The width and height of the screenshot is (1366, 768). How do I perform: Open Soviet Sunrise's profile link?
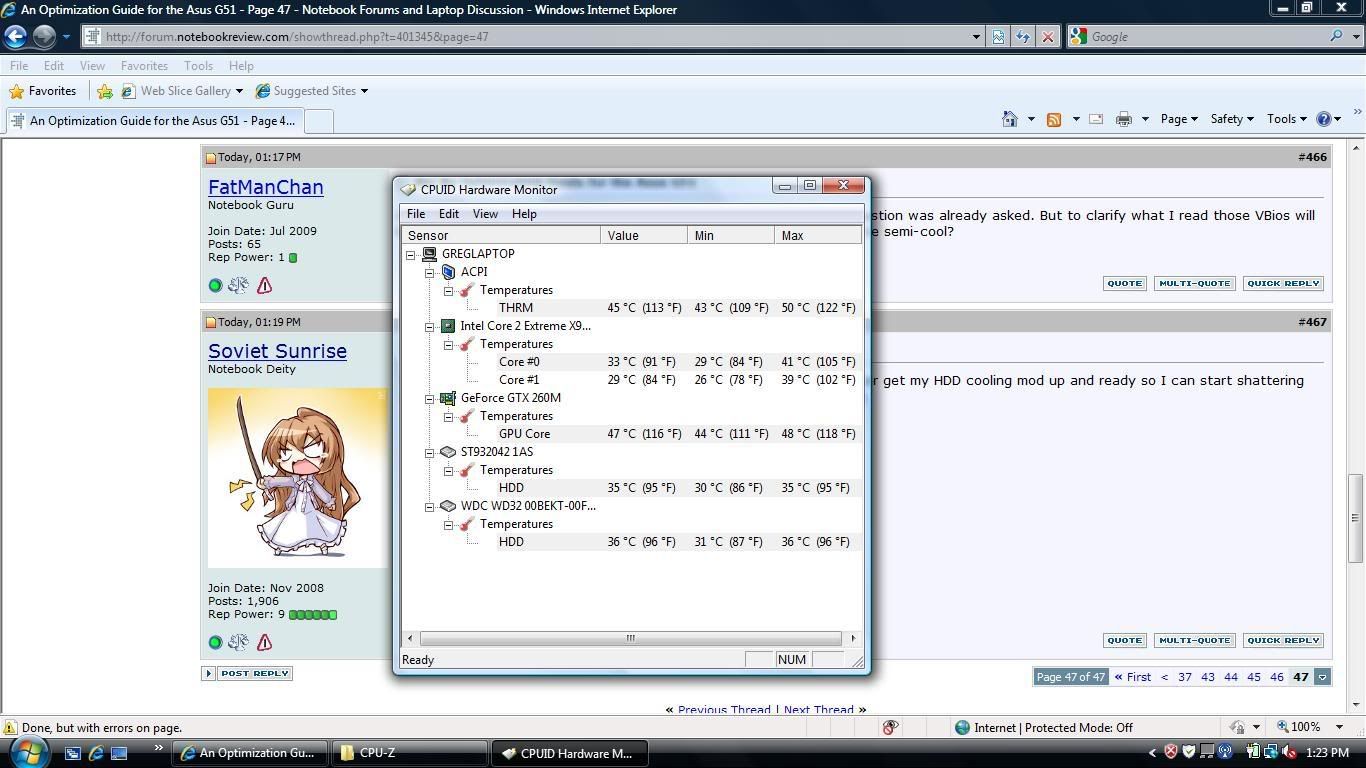[277, 351]
